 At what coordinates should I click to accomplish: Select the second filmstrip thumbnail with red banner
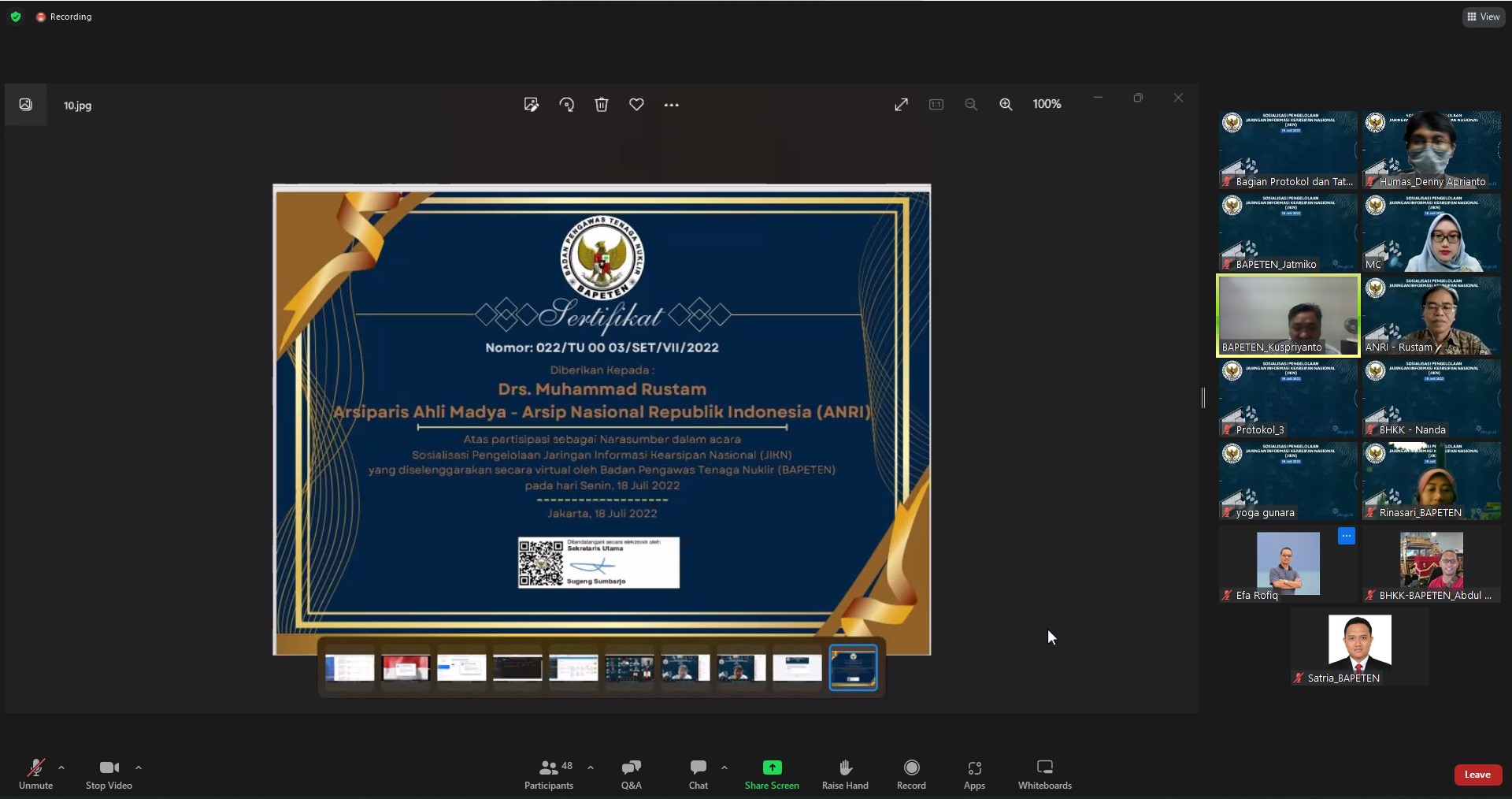(x=406, y=667)
